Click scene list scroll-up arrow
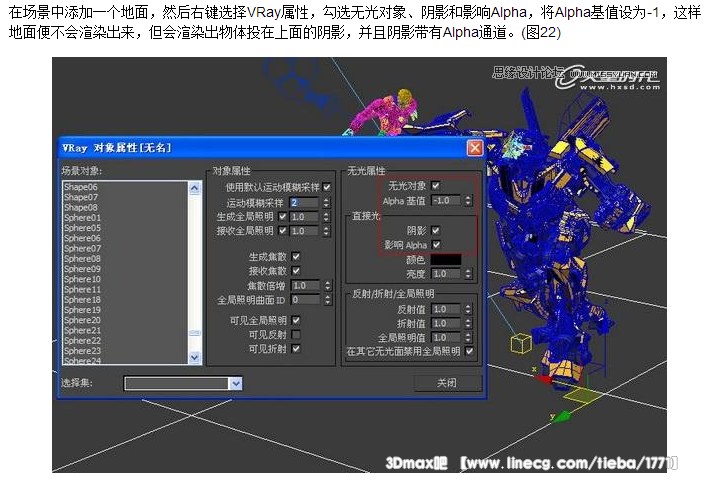Viewport: 707px width, 480px height. 194,187
